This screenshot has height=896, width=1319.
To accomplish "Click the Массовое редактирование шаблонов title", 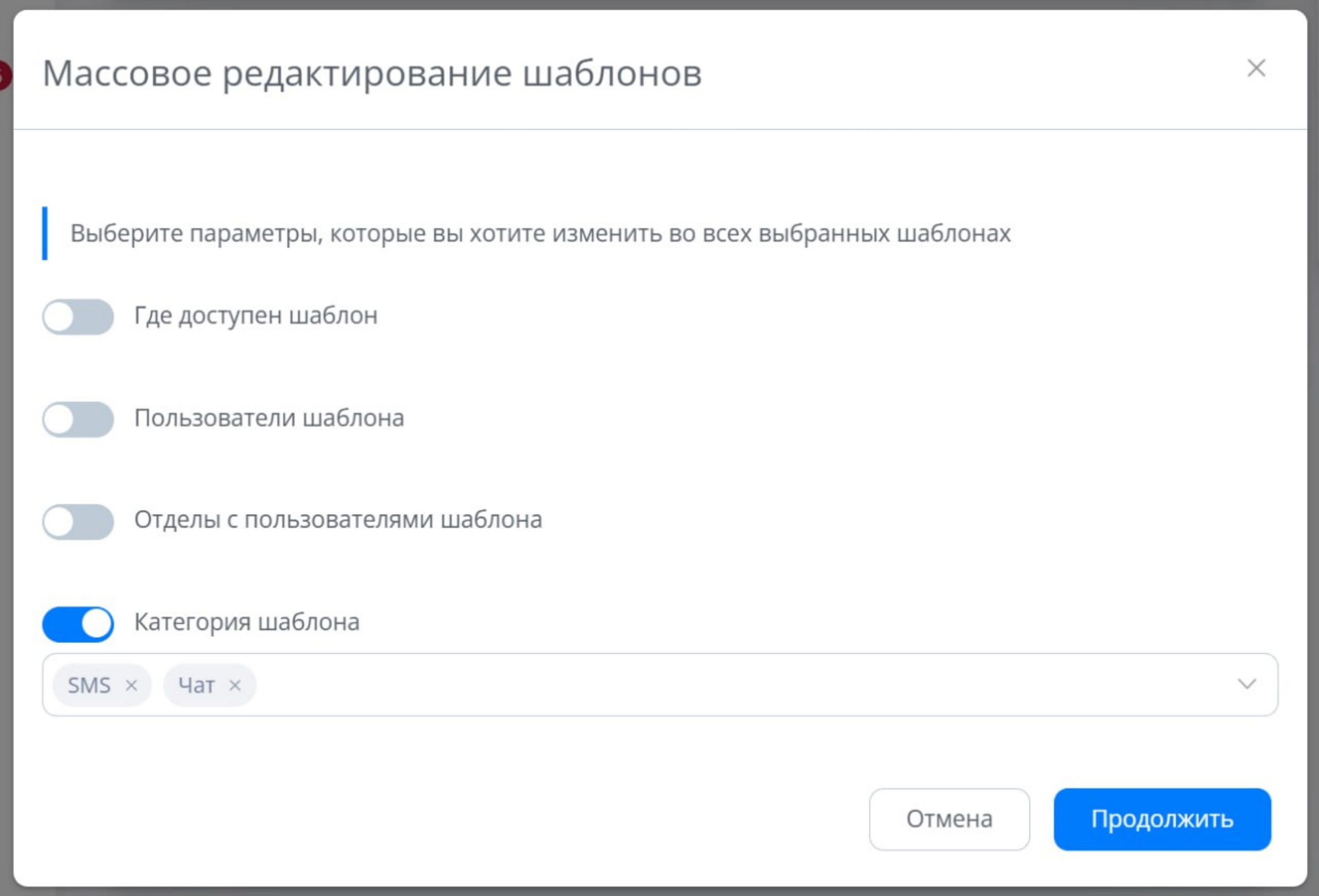I will (x=373, y=74).
